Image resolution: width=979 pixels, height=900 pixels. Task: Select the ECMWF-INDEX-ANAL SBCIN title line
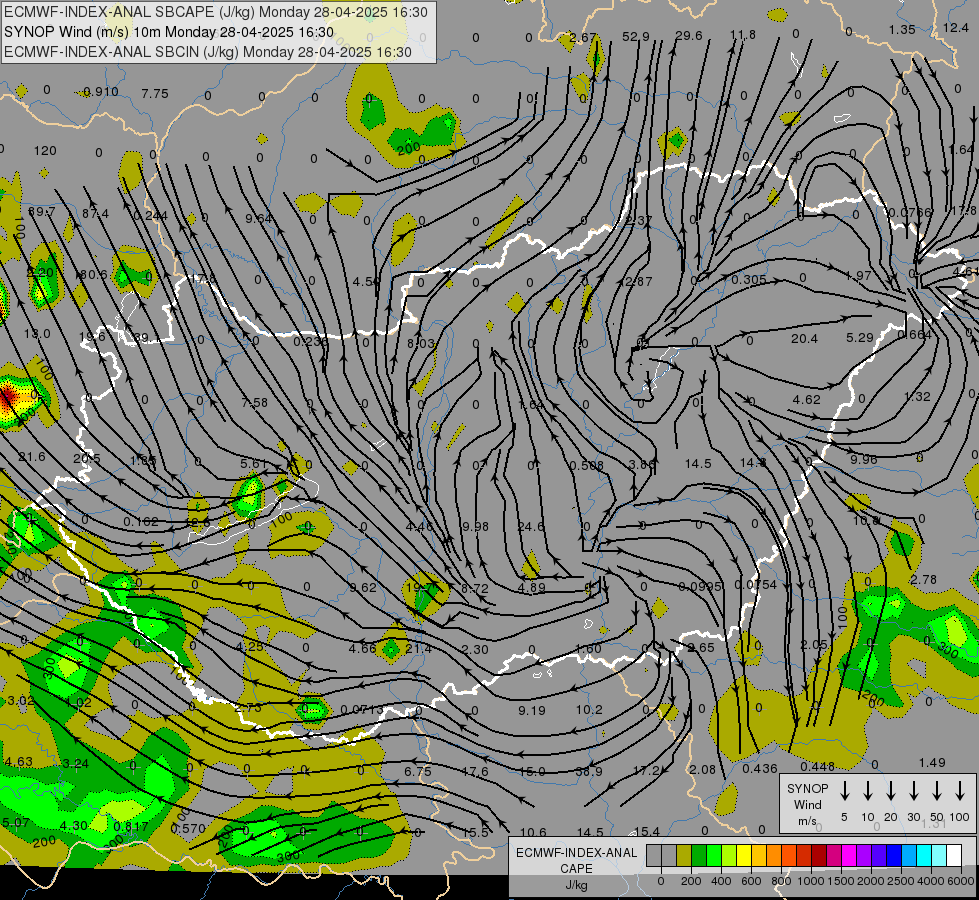pos(208,52)
